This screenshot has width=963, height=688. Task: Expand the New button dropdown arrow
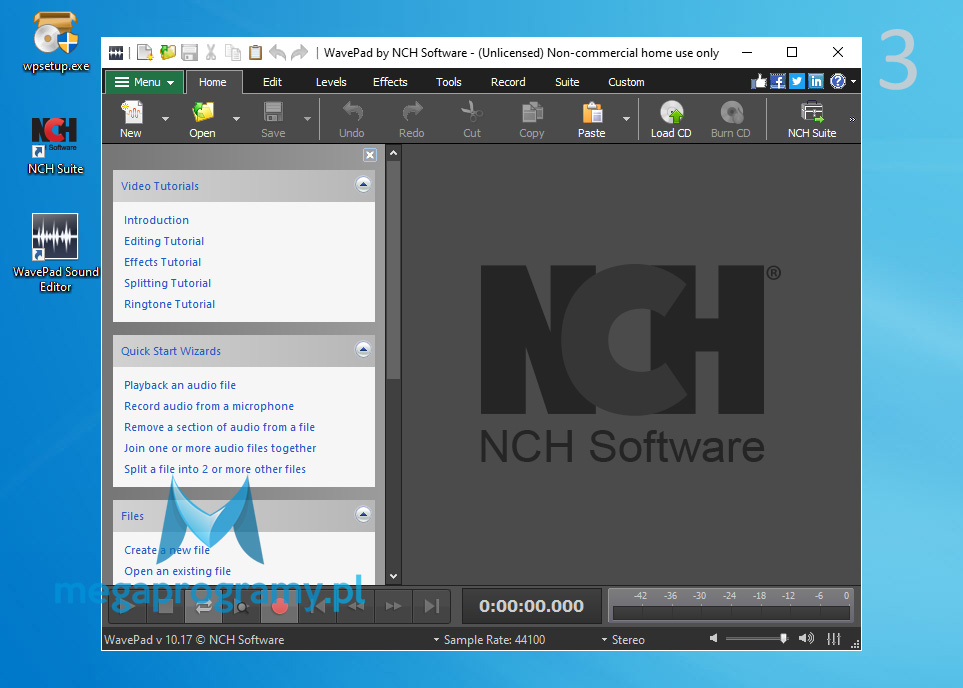click(x=165, y=119)
